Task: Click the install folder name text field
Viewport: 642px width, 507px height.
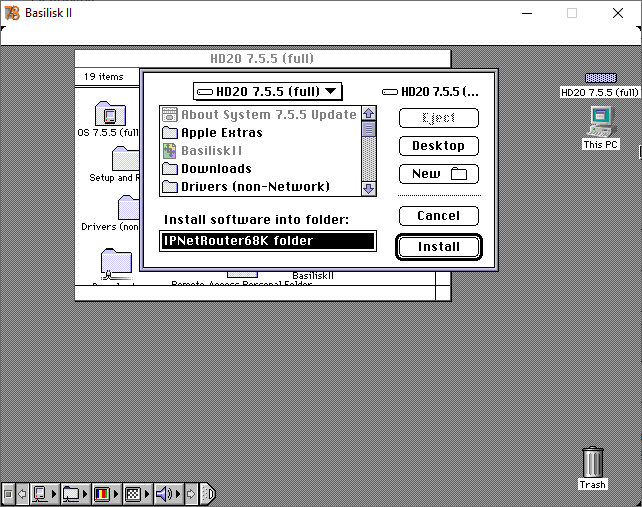Action: pos(267,241)
